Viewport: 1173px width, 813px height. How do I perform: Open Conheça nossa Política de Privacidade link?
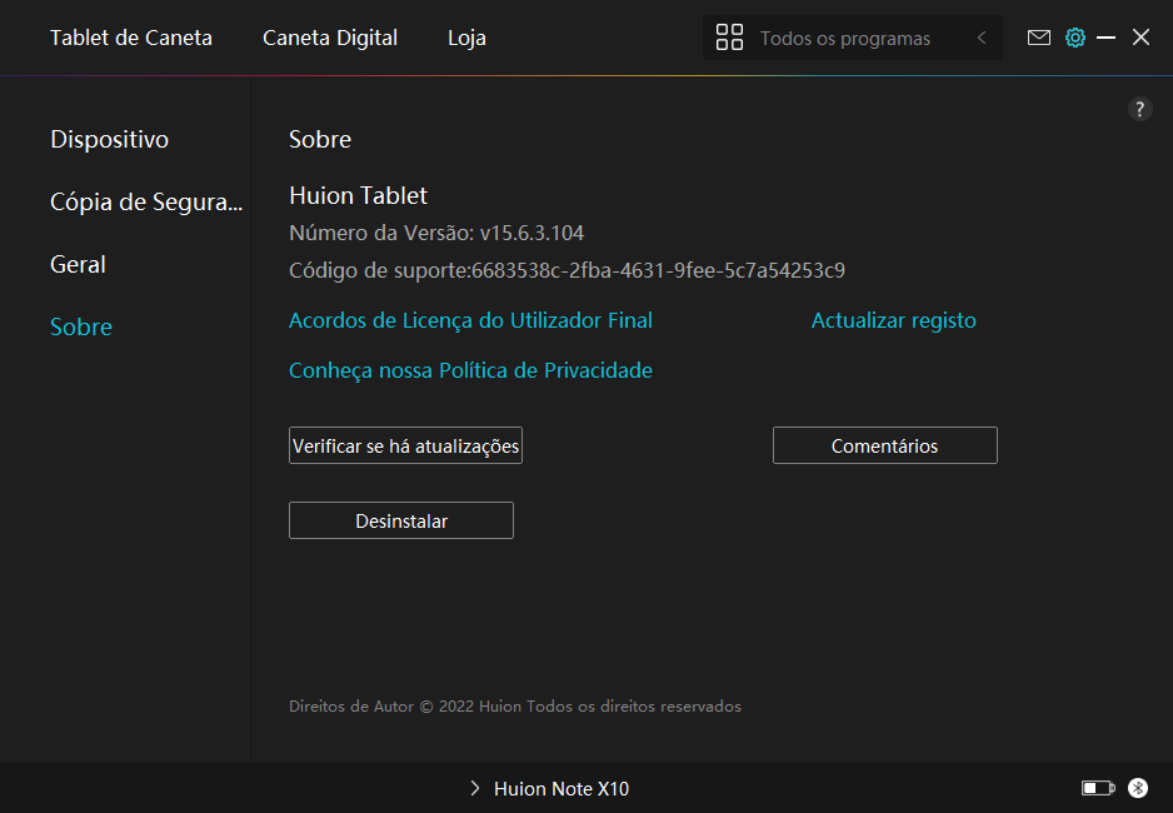(x=470, y=371)
